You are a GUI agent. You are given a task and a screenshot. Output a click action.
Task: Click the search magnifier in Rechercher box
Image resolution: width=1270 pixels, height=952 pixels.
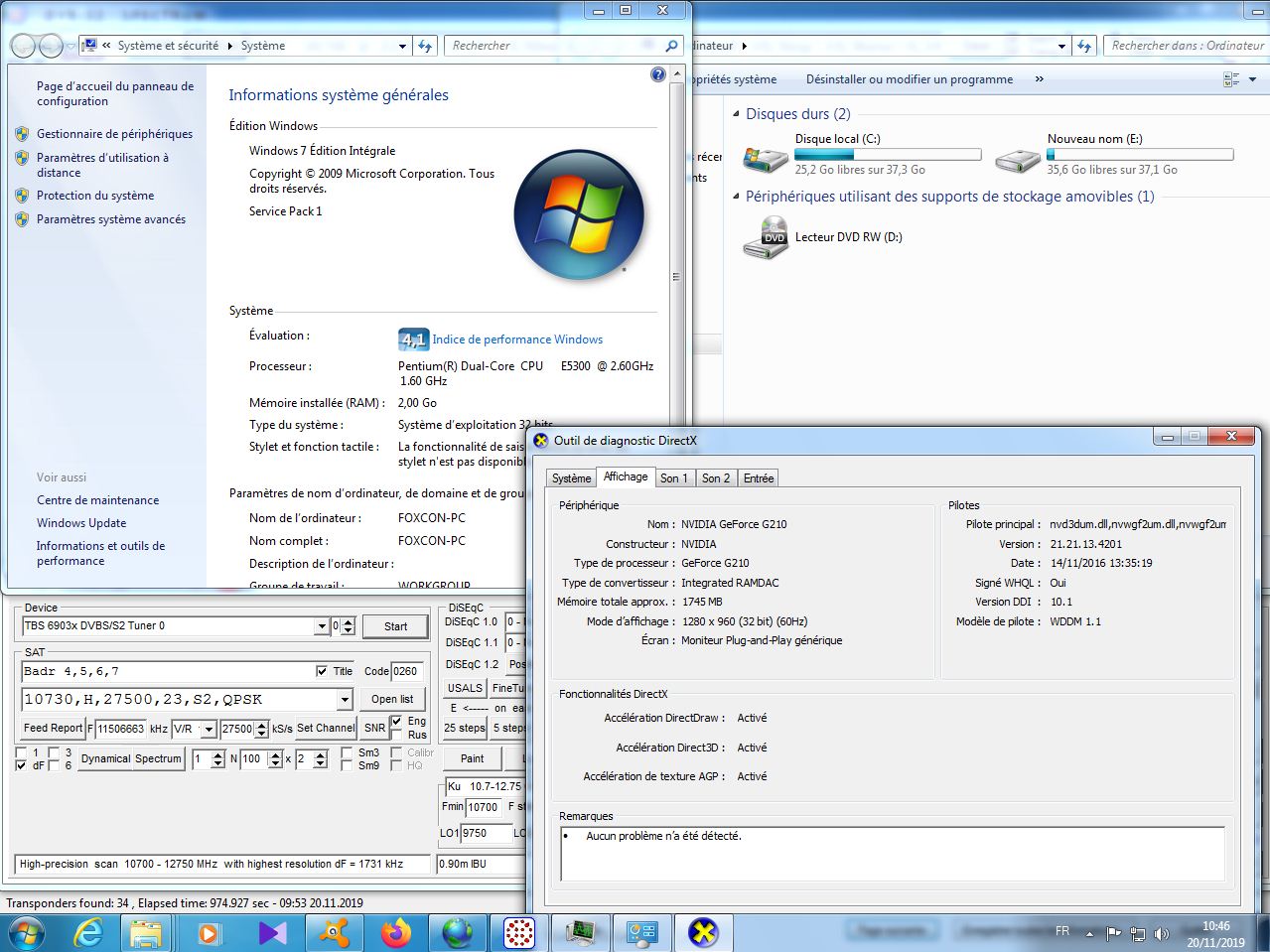point(671,46)
